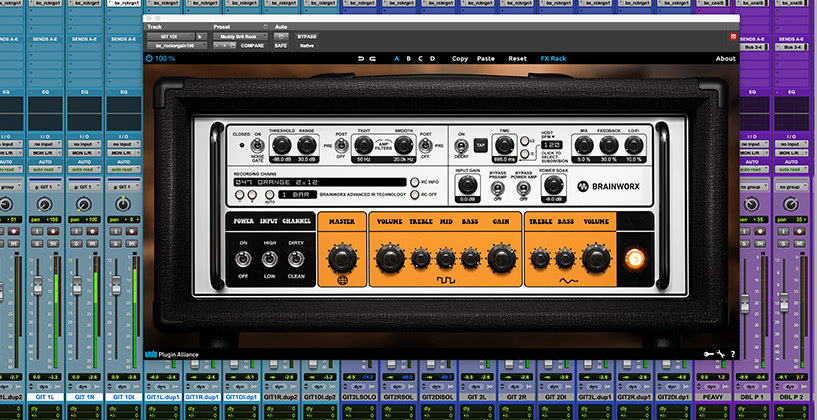Click the x2 delay time button

[524, 140]
